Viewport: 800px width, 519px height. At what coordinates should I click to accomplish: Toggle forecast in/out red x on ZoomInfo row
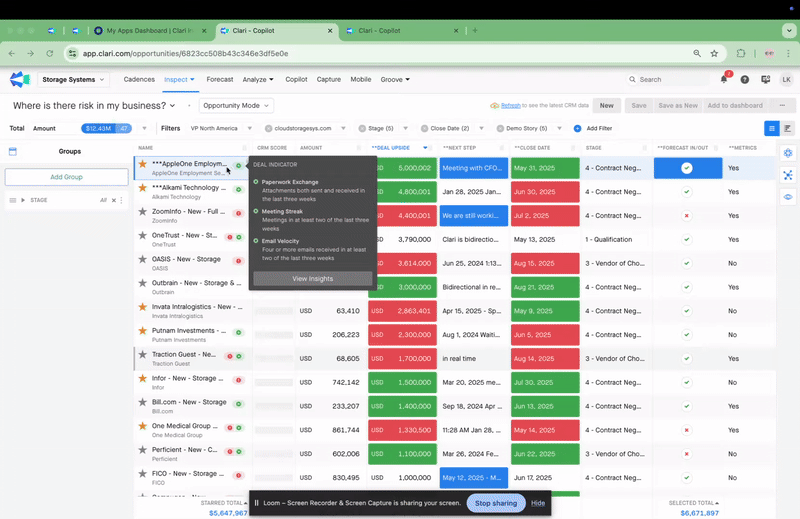(687, 216)
